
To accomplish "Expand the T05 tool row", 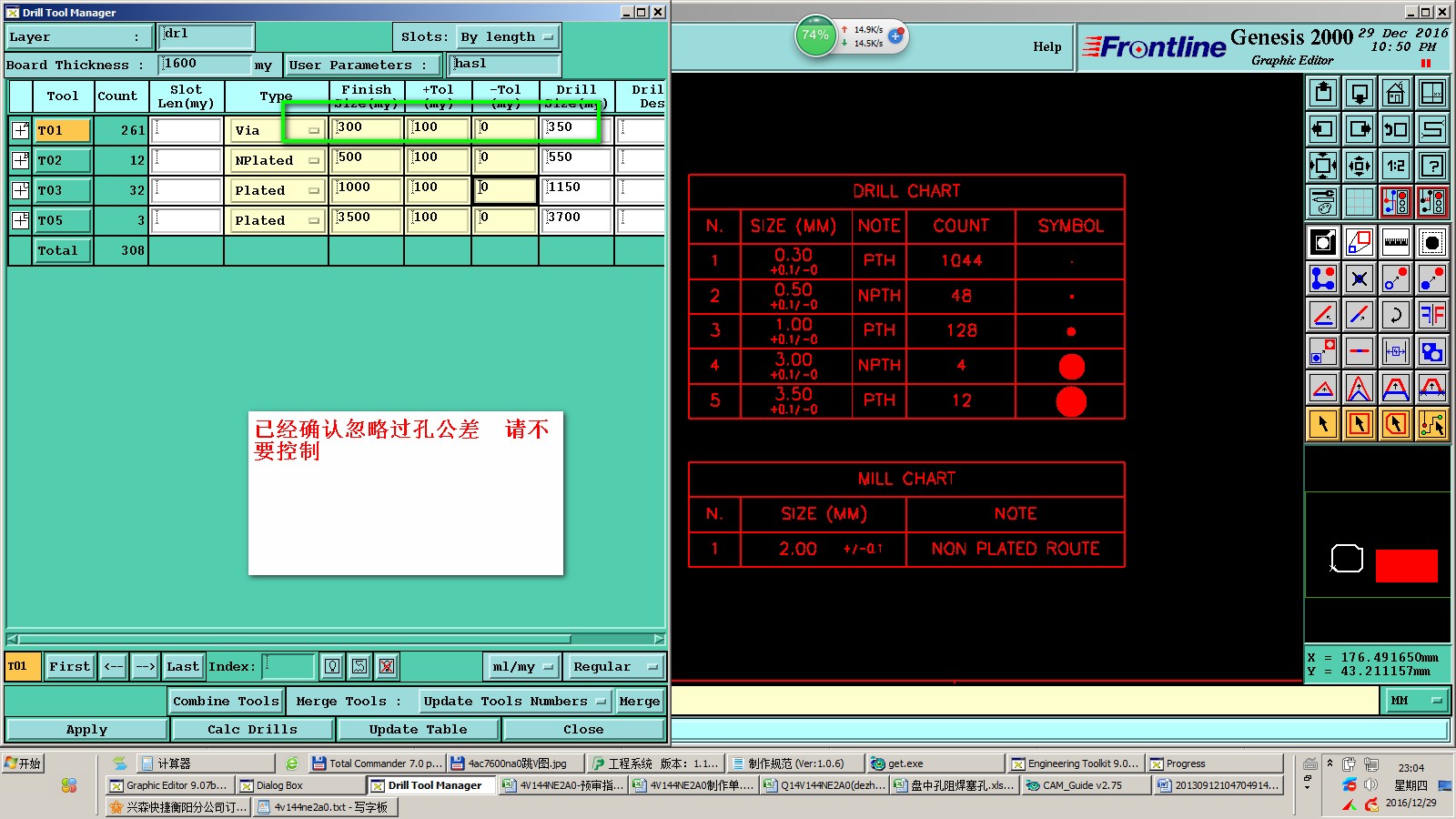I will pos(20,220).
